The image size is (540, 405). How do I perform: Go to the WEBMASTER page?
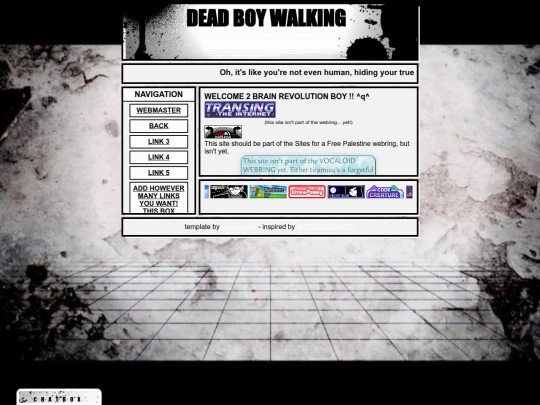click(159, 111)
